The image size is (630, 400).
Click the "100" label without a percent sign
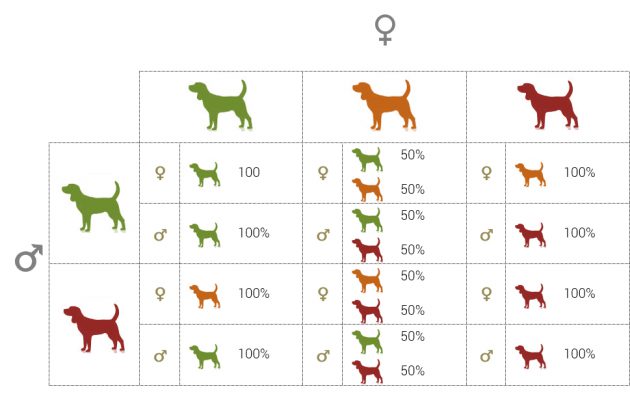click(x=249, y=173)
